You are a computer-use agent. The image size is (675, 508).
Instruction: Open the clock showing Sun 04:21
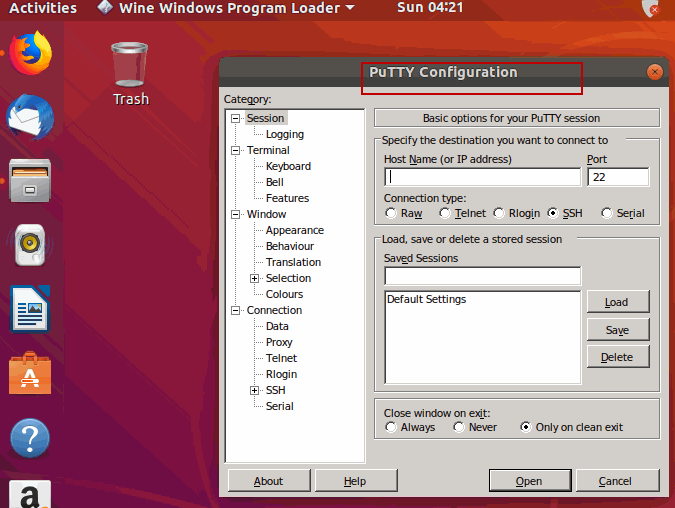[x=430, y=8]
